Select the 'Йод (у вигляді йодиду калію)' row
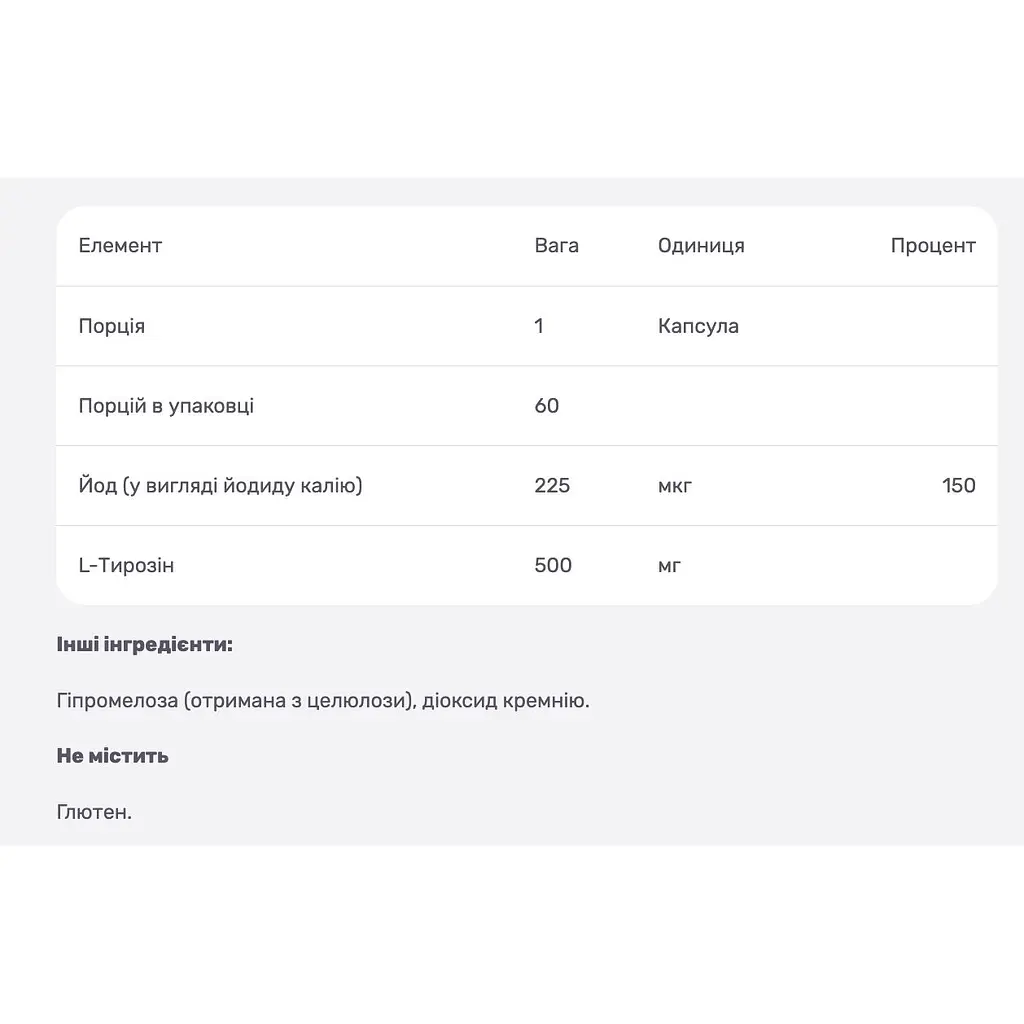This screenshot has width=1024, height=1024. pyautogui.click(x=526, y=485)
